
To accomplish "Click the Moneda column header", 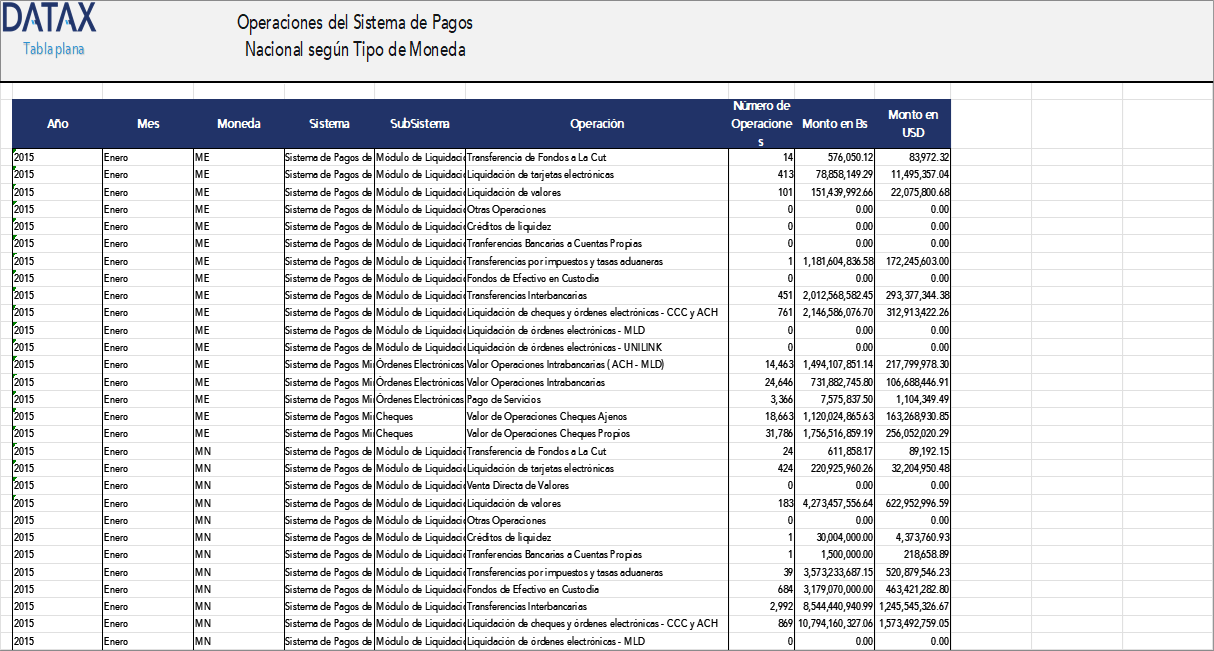I will tap(239, 123).
